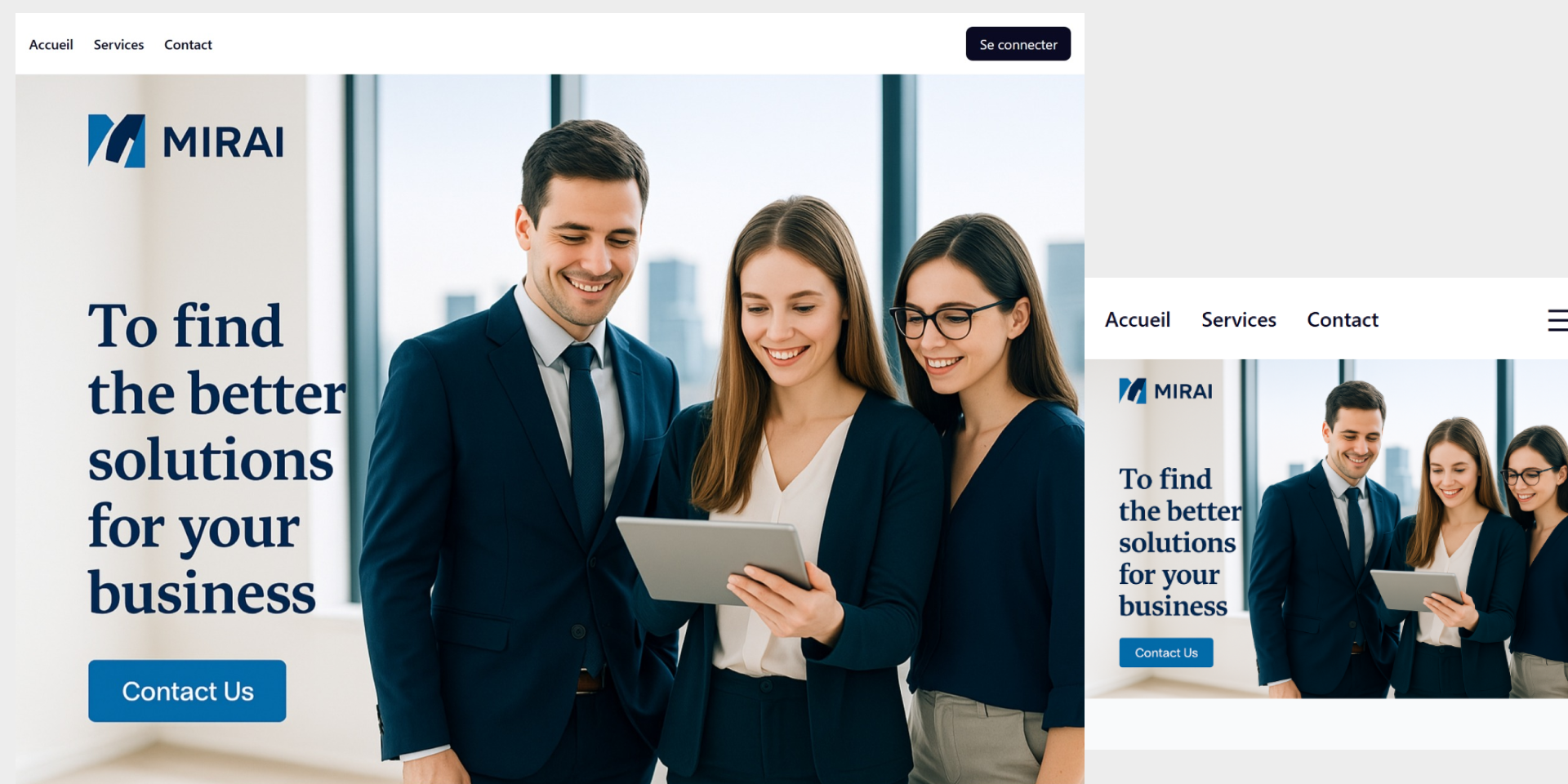This screenshot has height=784, width=1568.
Task: Click the small MIRAI logo in mobile preview
Action: [1165, 391]
